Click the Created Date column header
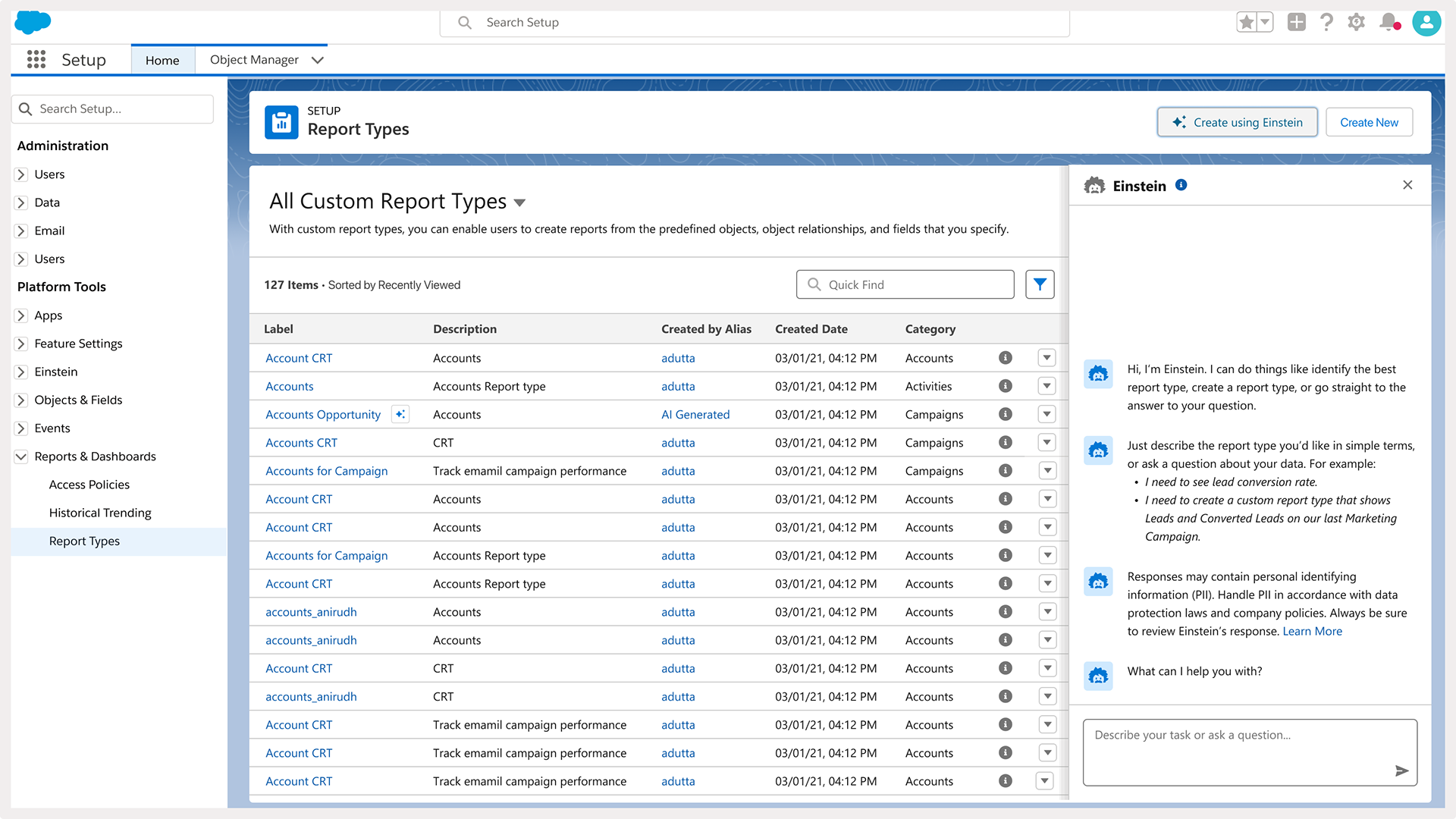This screenshot has width=1456, height=819. pyautogui.click(x=811, y=329)
